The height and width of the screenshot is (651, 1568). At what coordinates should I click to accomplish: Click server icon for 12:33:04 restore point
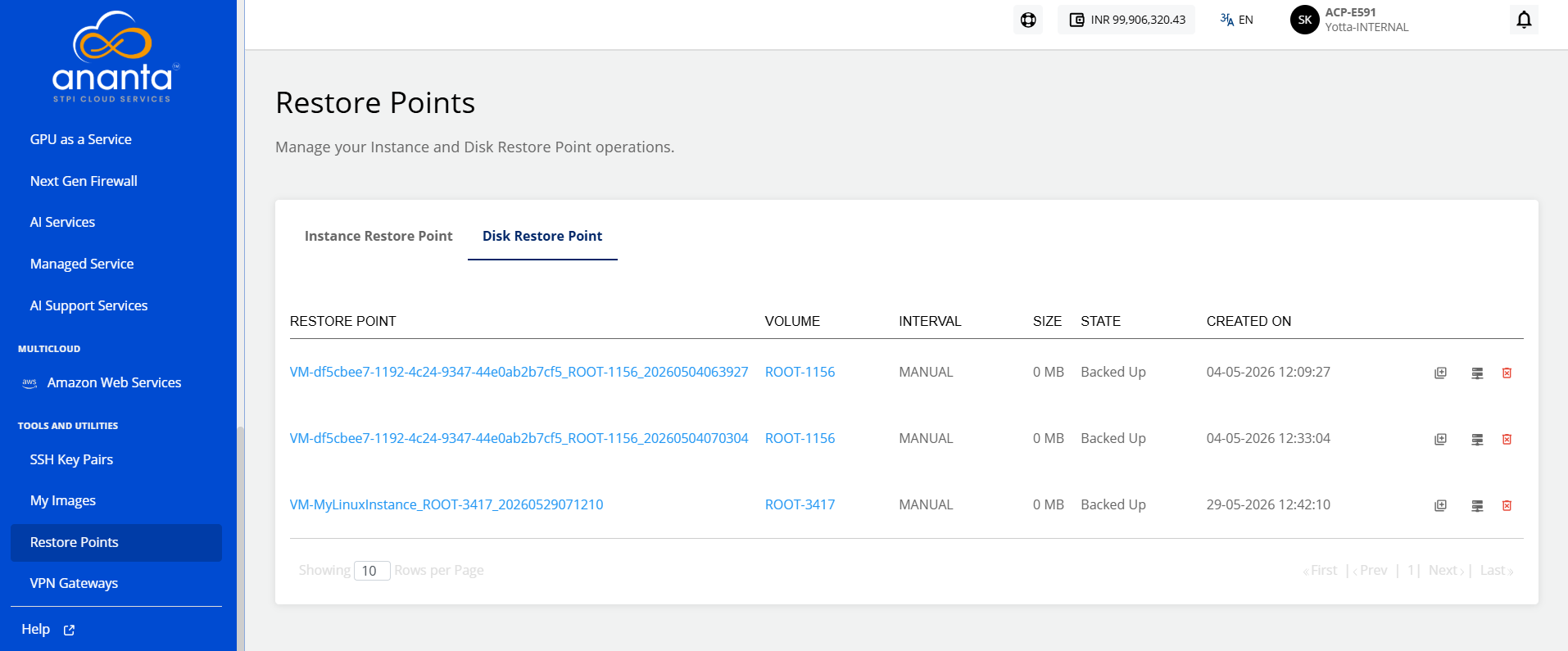[x=1477, y=439]
